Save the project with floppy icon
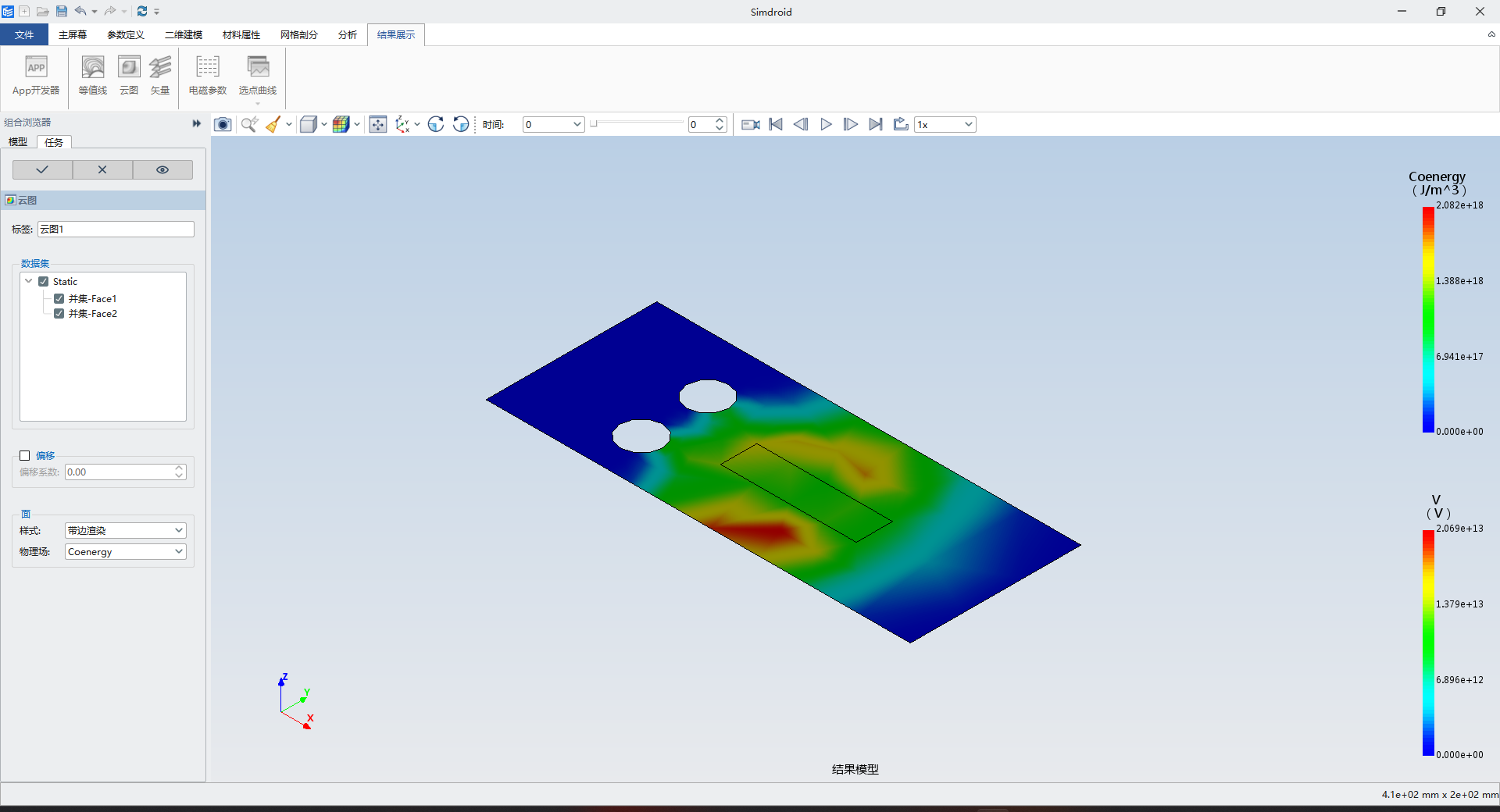 [x=62, y=11]
